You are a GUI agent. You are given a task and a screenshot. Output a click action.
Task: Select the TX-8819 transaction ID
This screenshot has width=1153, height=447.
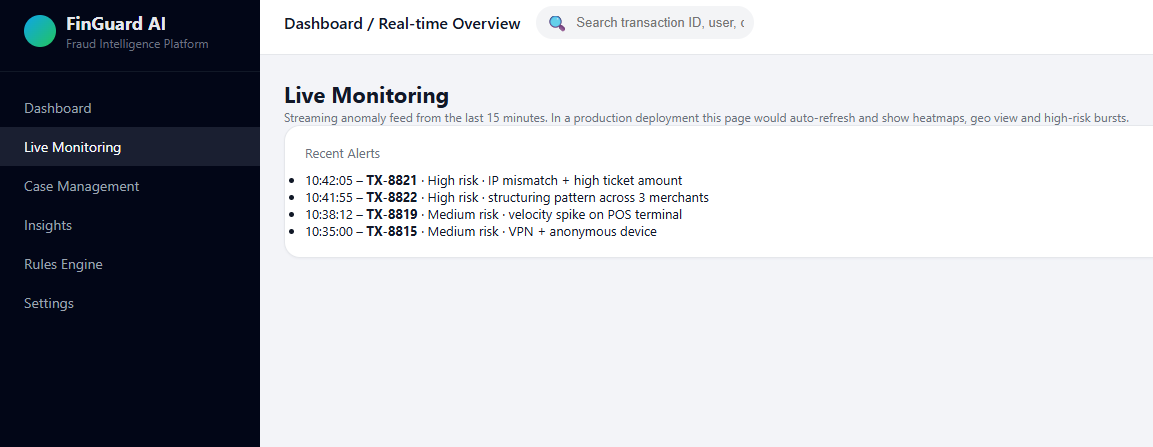391,214
